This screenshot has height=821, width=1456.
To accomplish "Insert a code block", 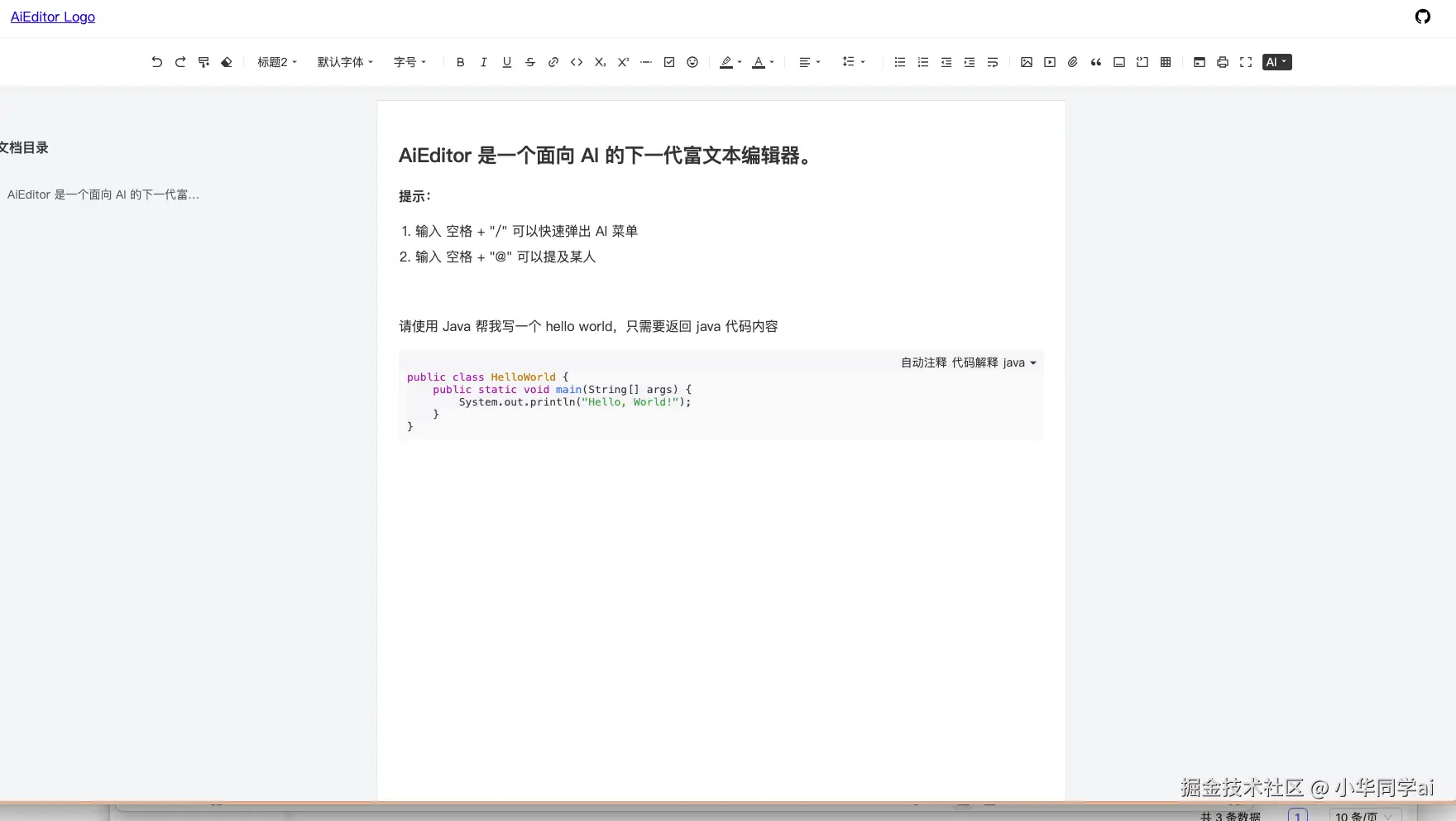I will coord(1142,62).
